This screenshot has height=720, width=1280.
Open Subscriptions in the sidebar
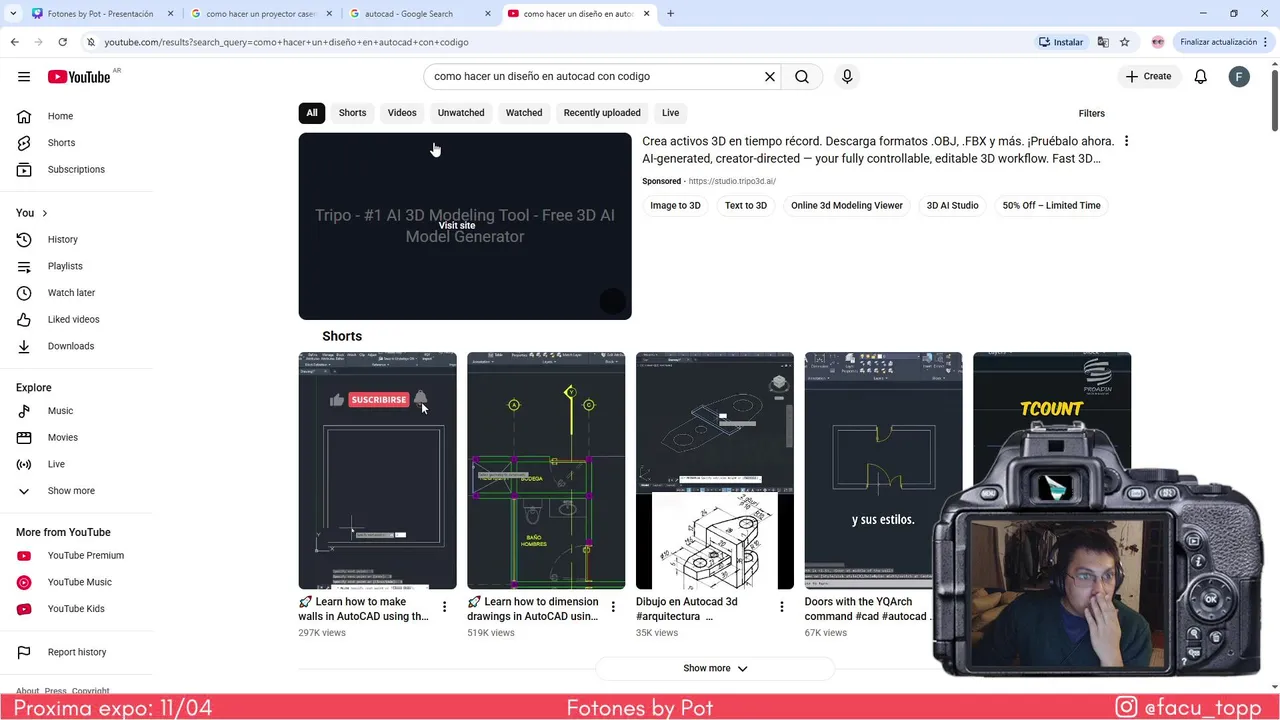(x=76, y=169)
